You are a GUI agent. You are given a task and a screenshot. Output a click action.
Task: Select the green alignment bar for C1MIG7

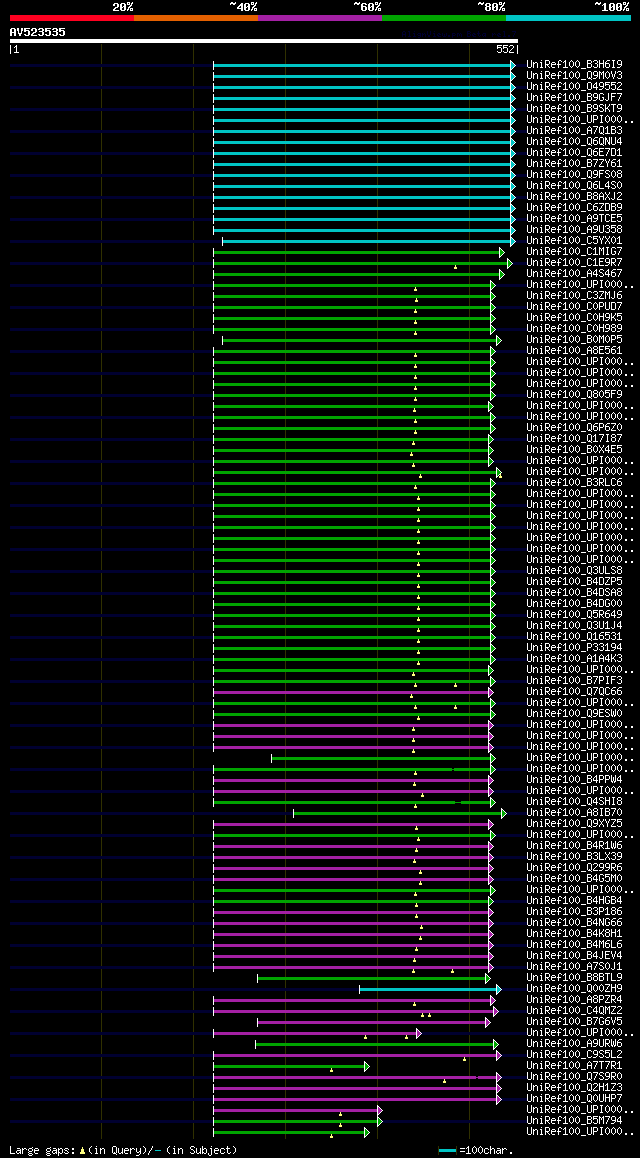[x=359, y=252]
